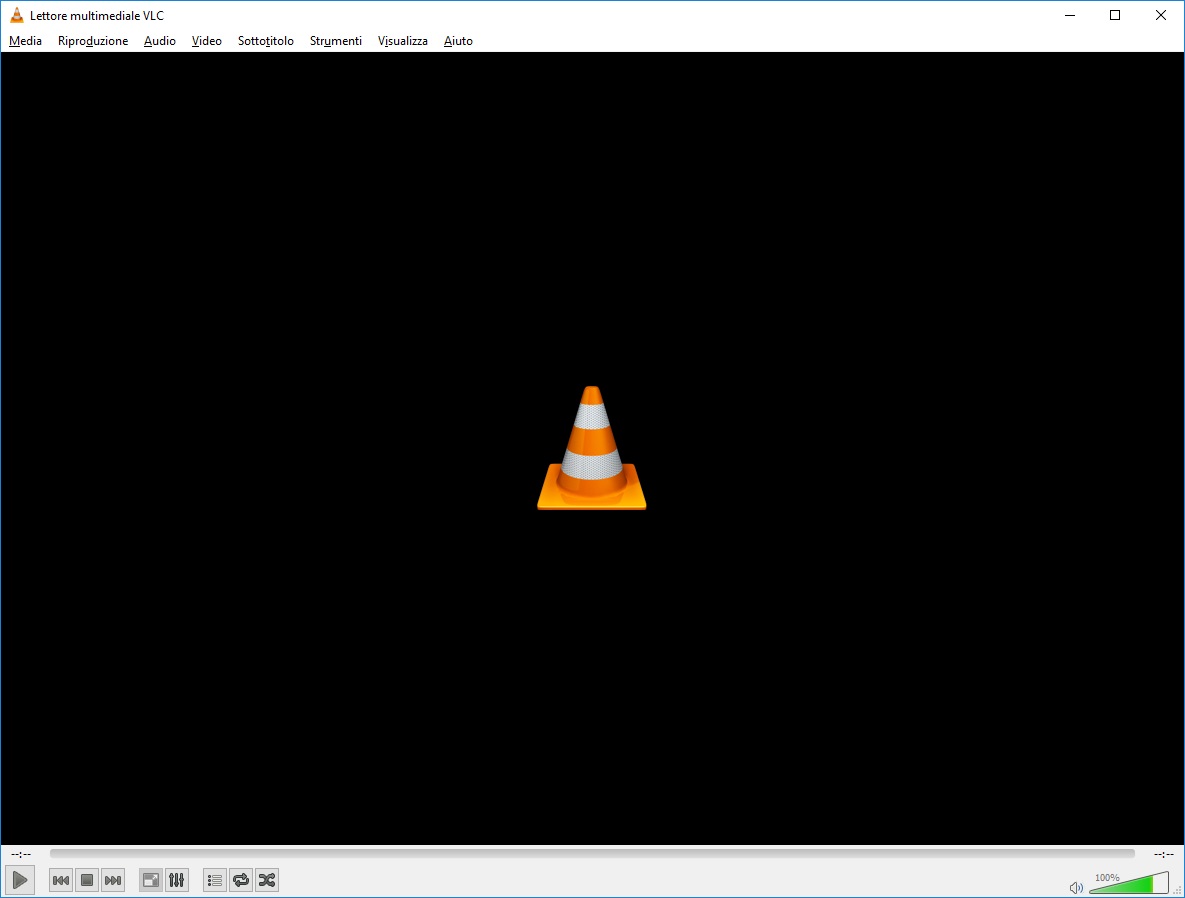Screen dimensions: 1185x898
Task: Open the Riproduzione menu
Action: click(x=93, y=41)
